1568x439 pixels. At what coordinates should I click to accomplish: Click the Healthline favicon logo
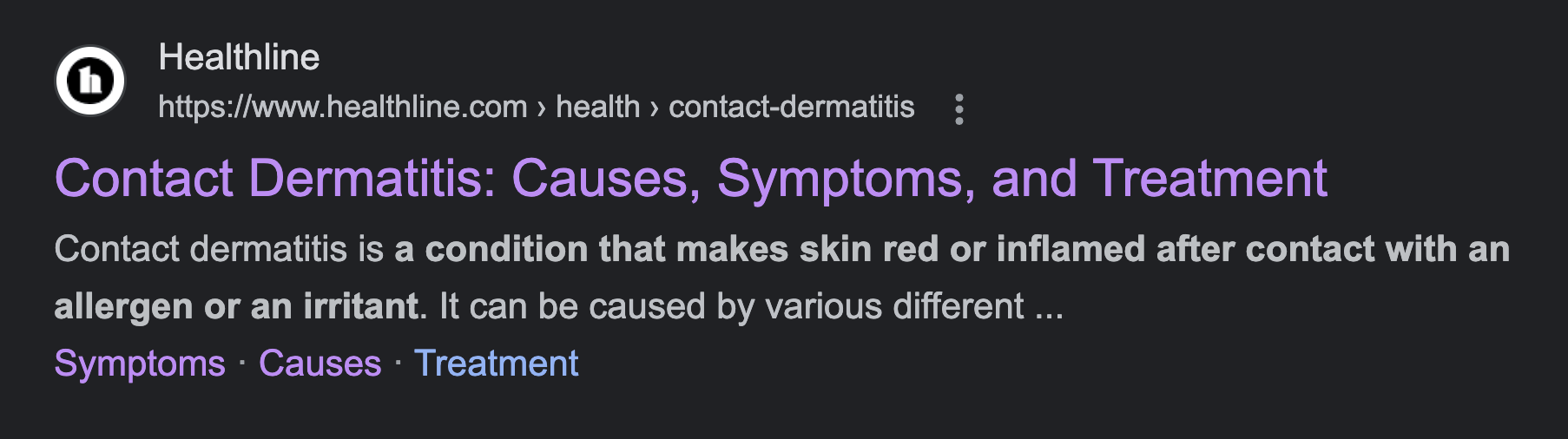90,81
